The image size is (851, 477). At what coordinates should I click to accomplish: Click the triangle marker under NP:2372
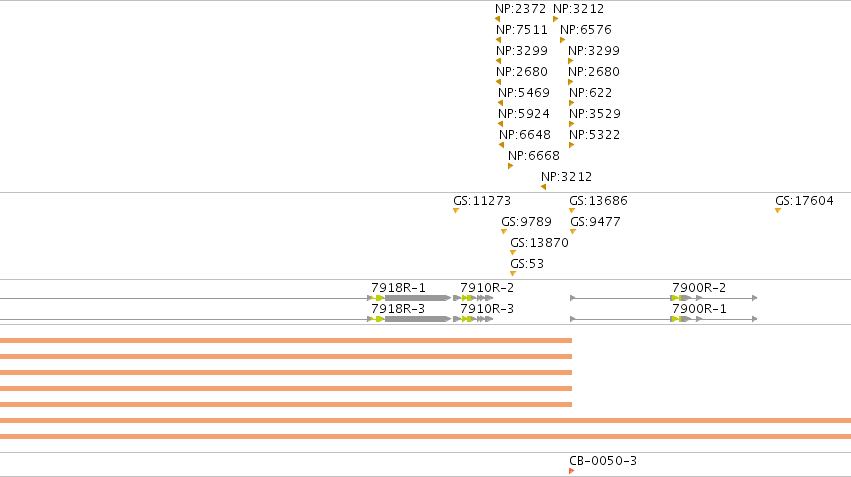pyautogui.click(x=498, y=19)
